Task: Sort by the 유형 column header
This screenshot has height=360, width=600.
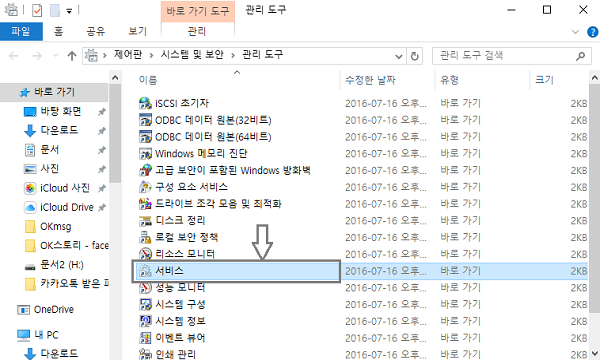Action: click(449, 80)
